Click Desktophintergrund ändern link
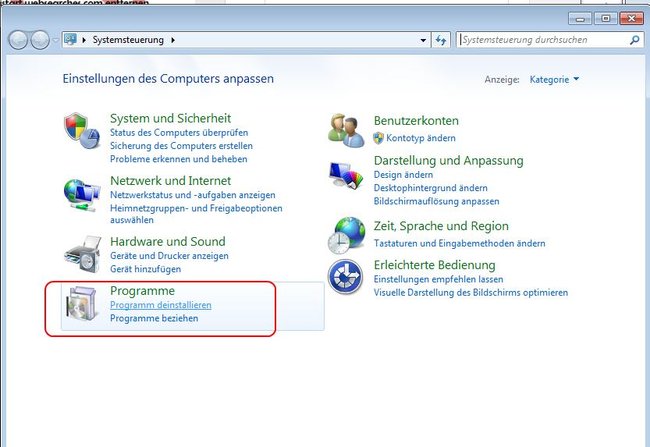Image resolution: width=650 pixels, height=447 pixels. pyautogui.click(x=430, y=188)
